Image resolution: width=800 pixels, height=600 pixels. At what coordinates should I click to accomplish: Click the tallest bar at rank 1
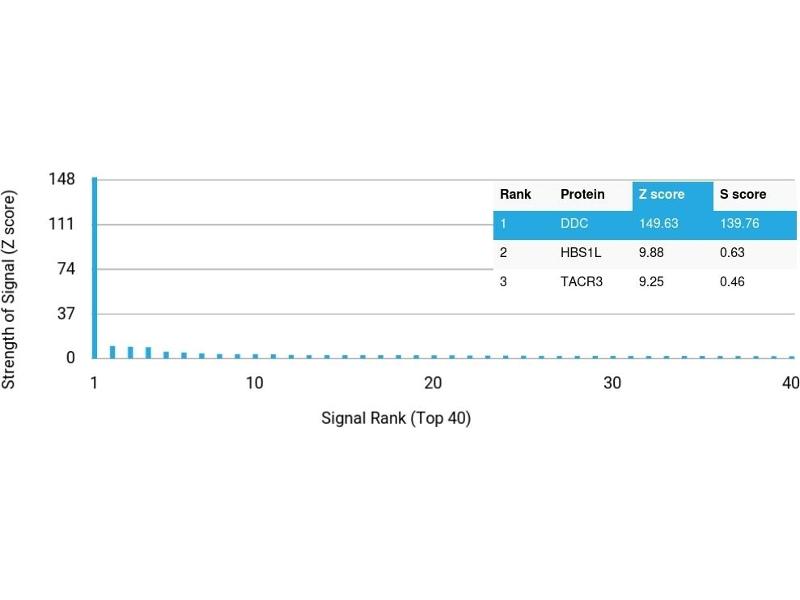click(x=95, y=268)
